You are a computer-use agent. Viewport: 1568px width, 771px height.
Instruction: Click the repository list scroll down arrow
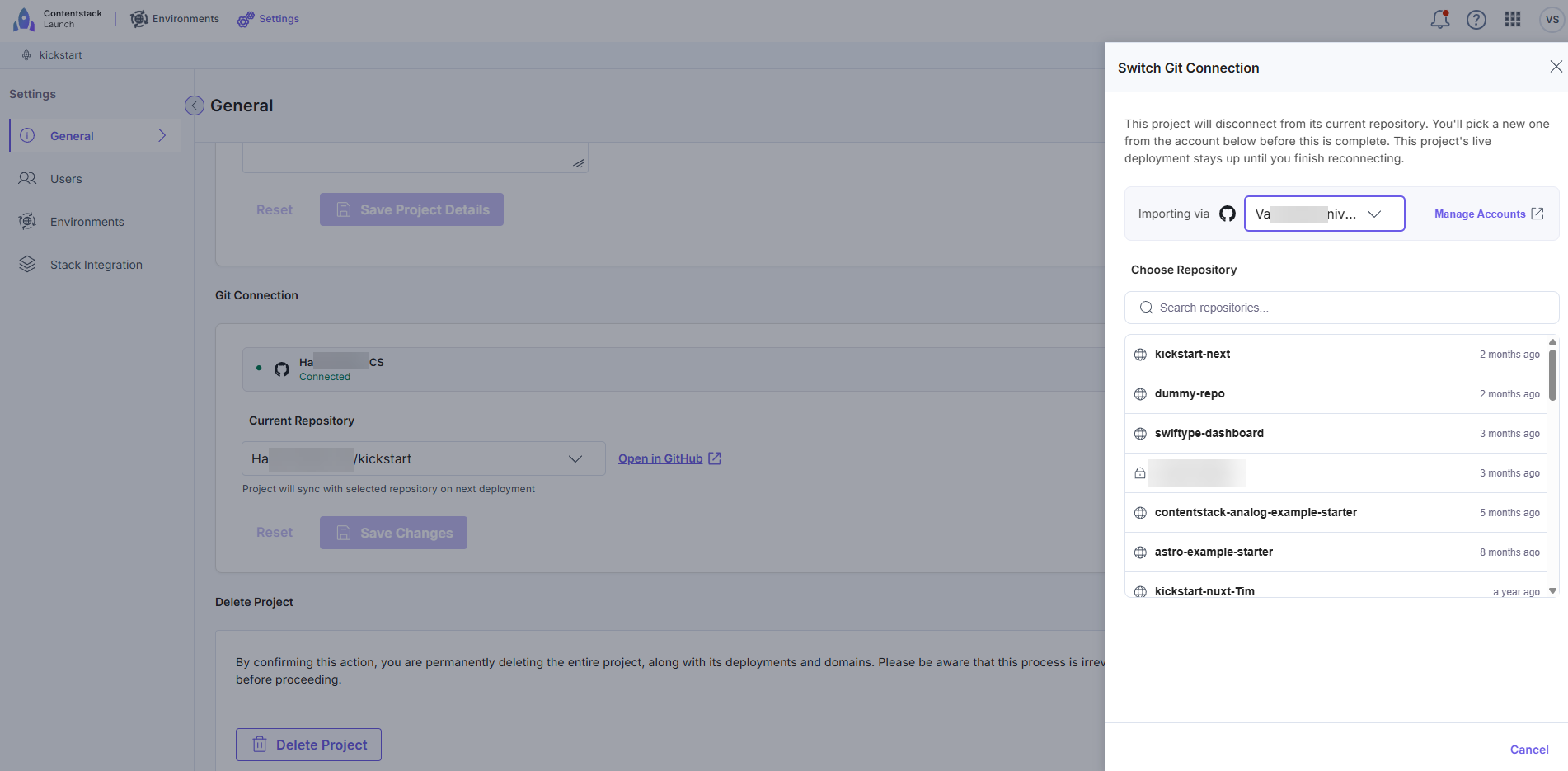coord(1552,590)
